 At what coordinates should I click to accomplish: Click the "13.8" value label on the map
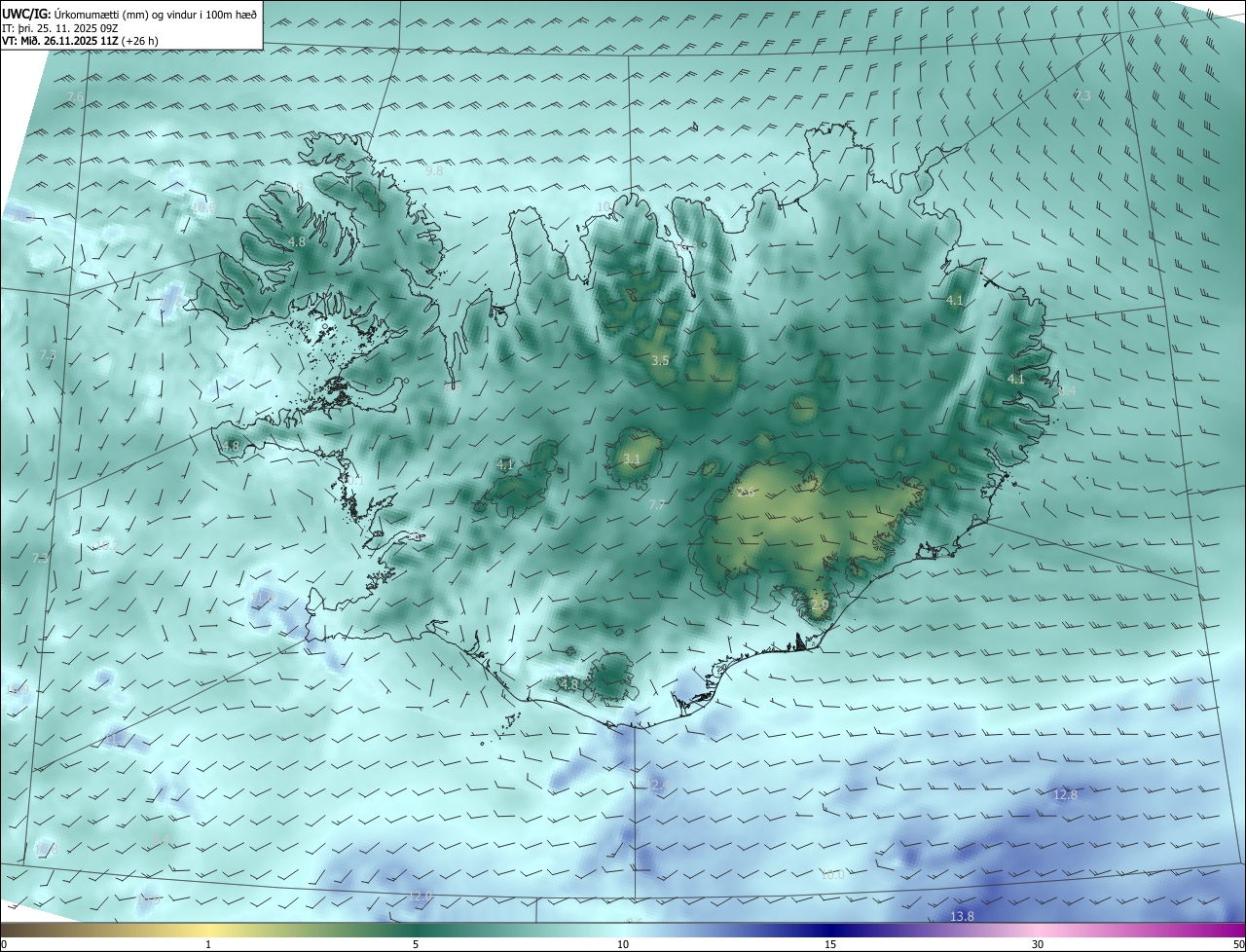click(x=962, y=916)
